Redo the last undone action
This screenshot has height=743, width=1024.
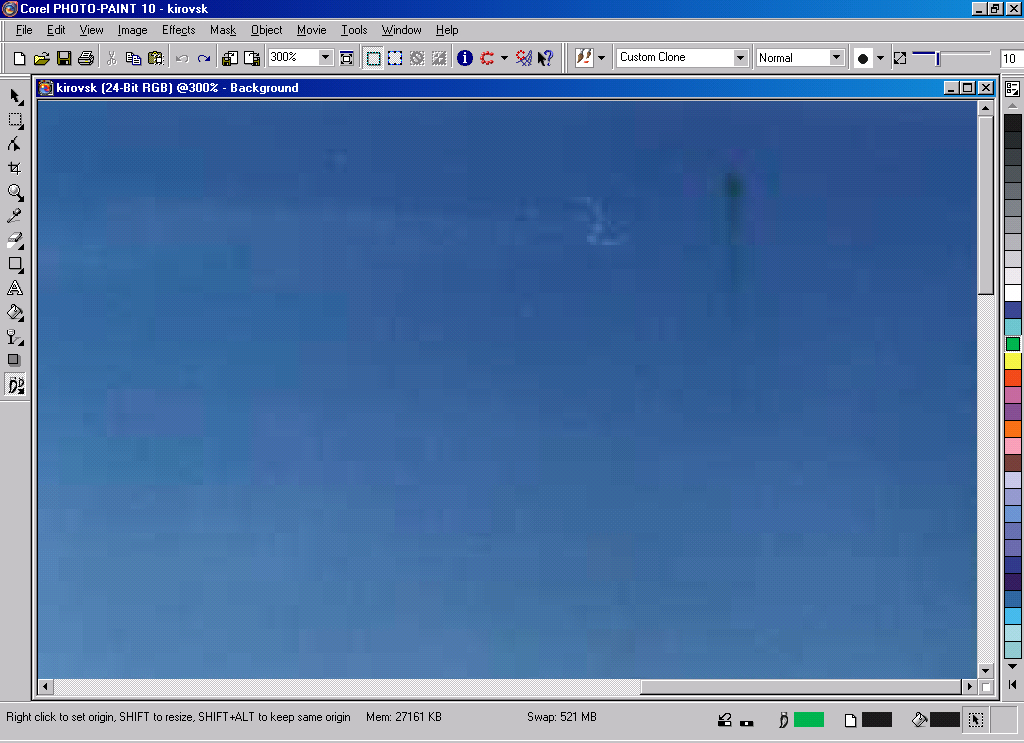pos(204,58)
